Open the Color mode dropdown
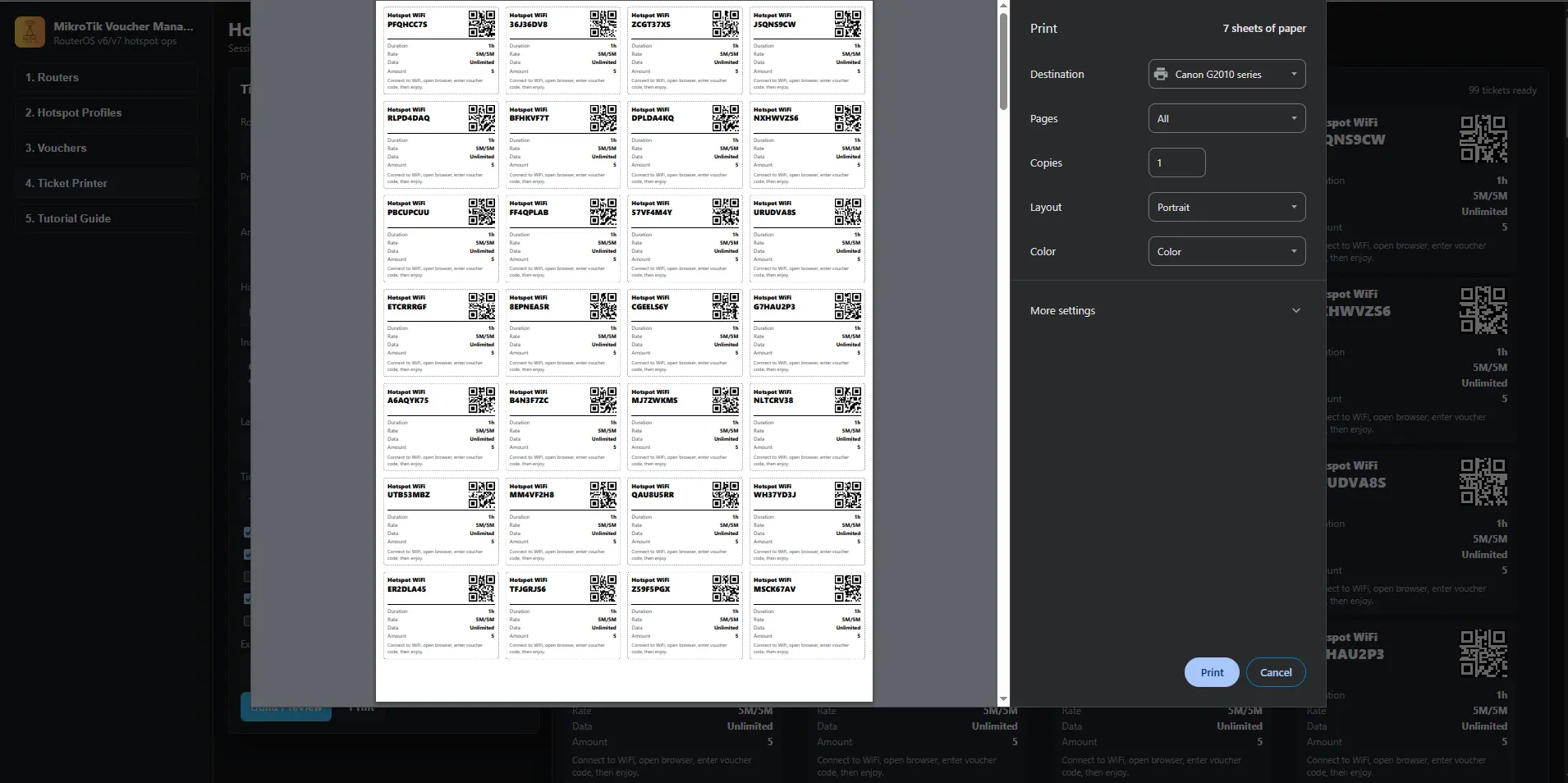Viewport: 1568px width, 783px height. (1226, 251)
